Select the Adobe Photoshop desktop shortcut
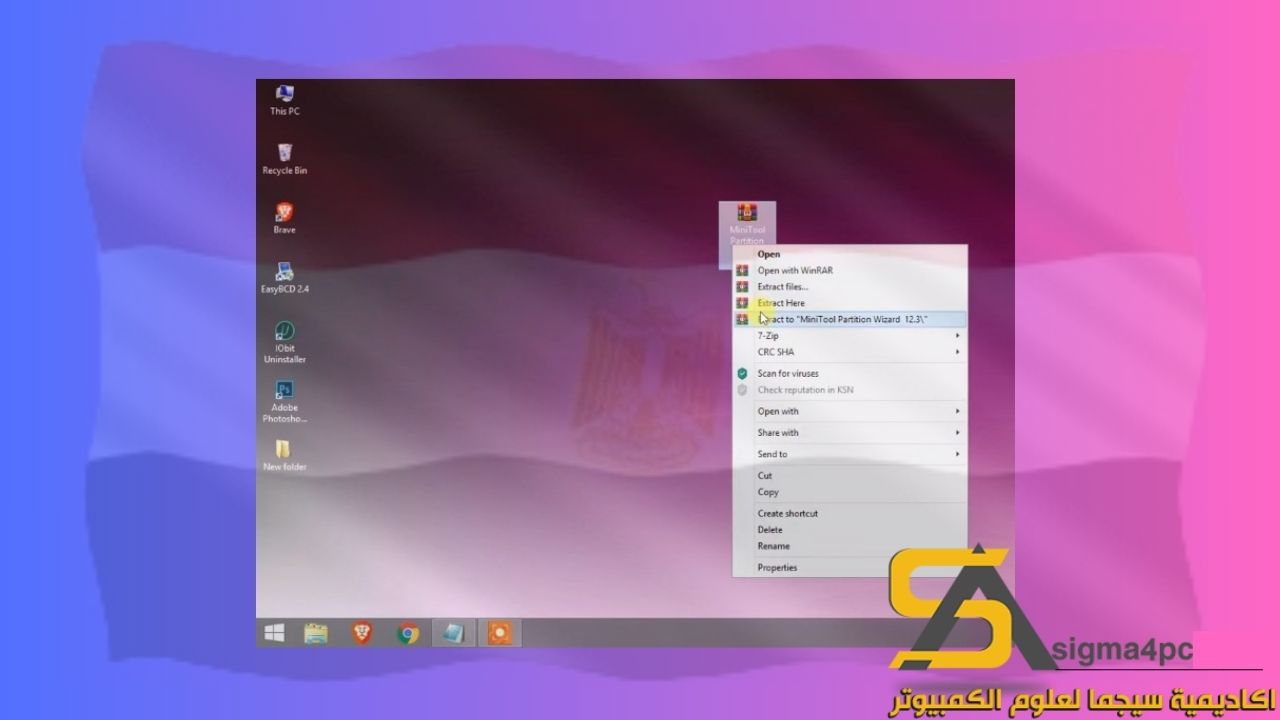The image size is (1280, 720). [x=284, y=402]
